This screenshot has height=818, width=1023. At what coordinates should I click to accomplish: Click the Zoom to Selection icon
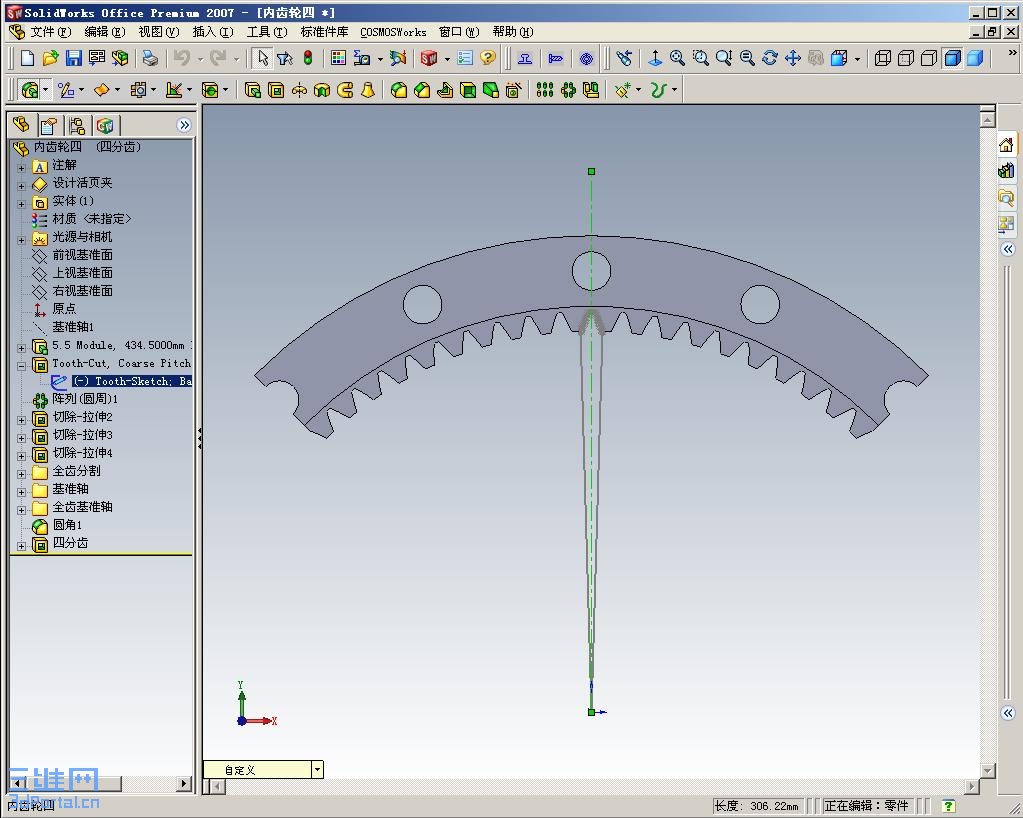click(x=747, y=59)
